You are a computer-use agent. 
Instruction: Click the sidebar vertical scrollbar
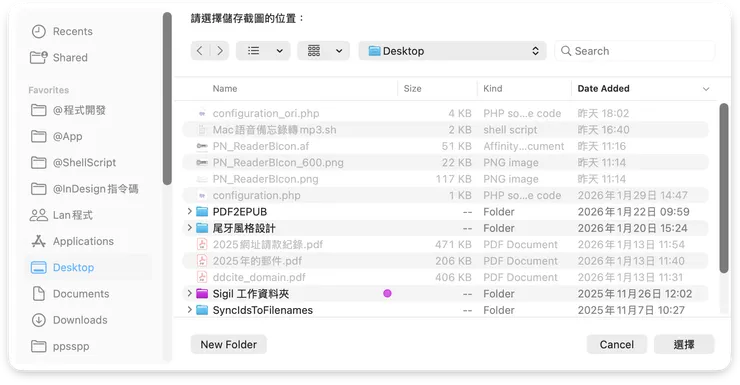(x=167, y=99)
